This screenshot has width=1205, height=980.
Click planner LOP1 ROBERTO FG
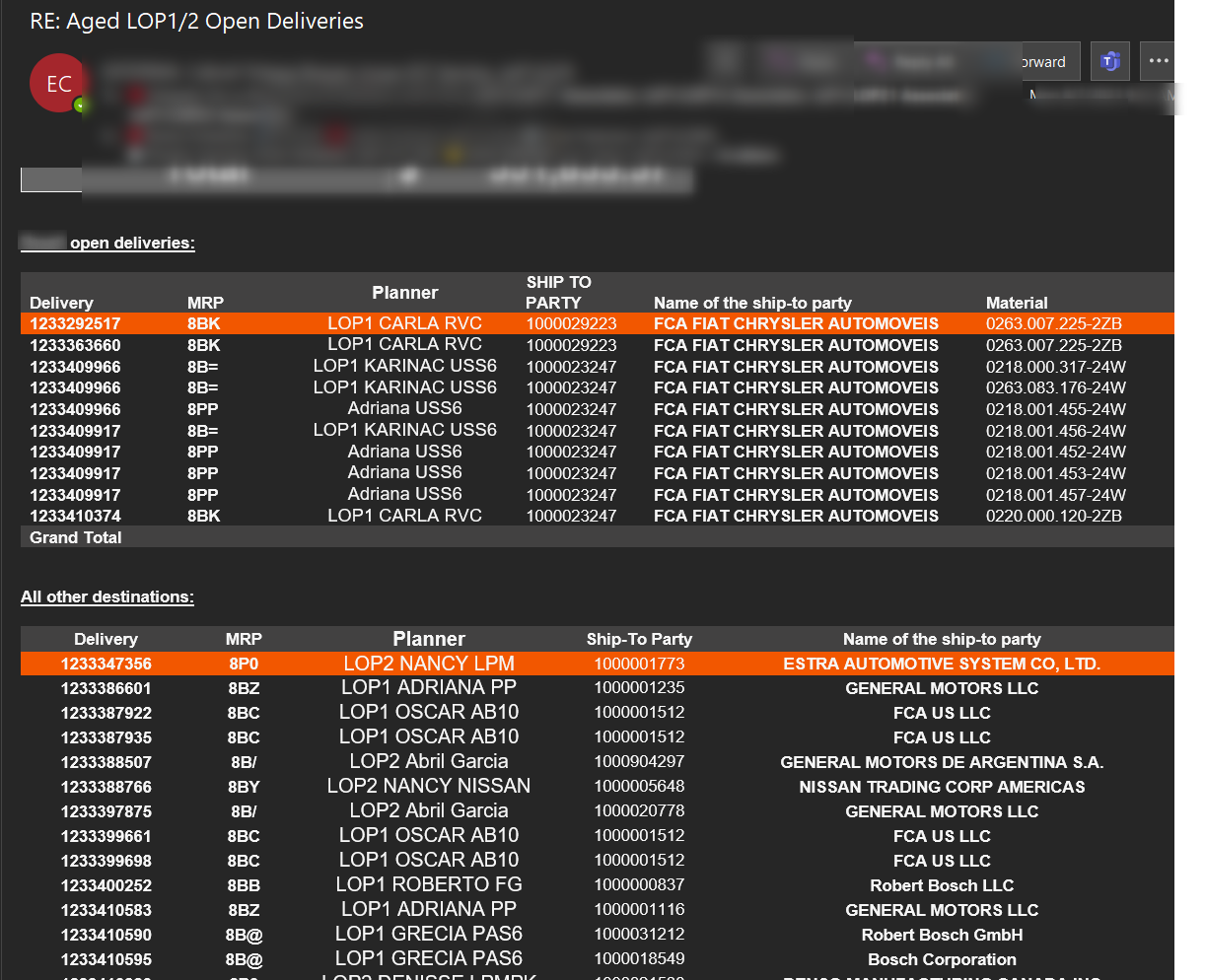(429, 884)
